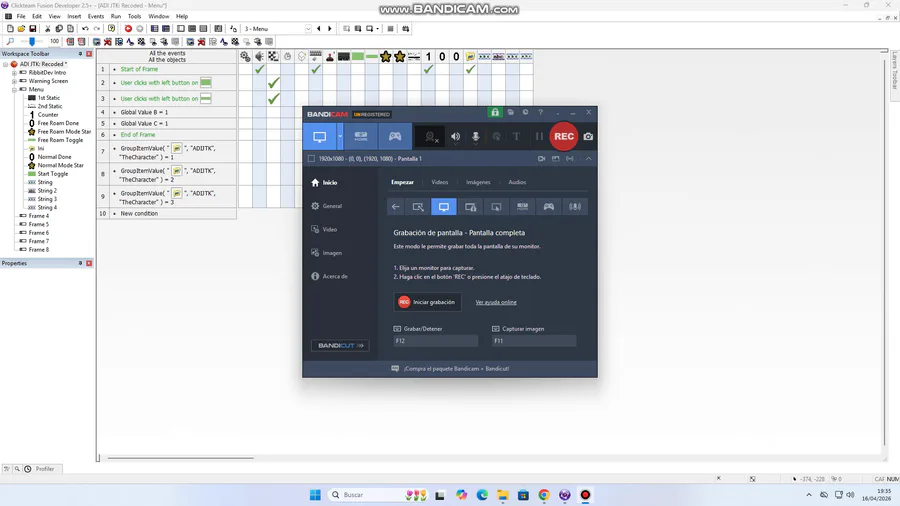Click the pause icon beside REC
This screenshot has width=900, height=506.
pyautogui.click(x=538, y=137)
